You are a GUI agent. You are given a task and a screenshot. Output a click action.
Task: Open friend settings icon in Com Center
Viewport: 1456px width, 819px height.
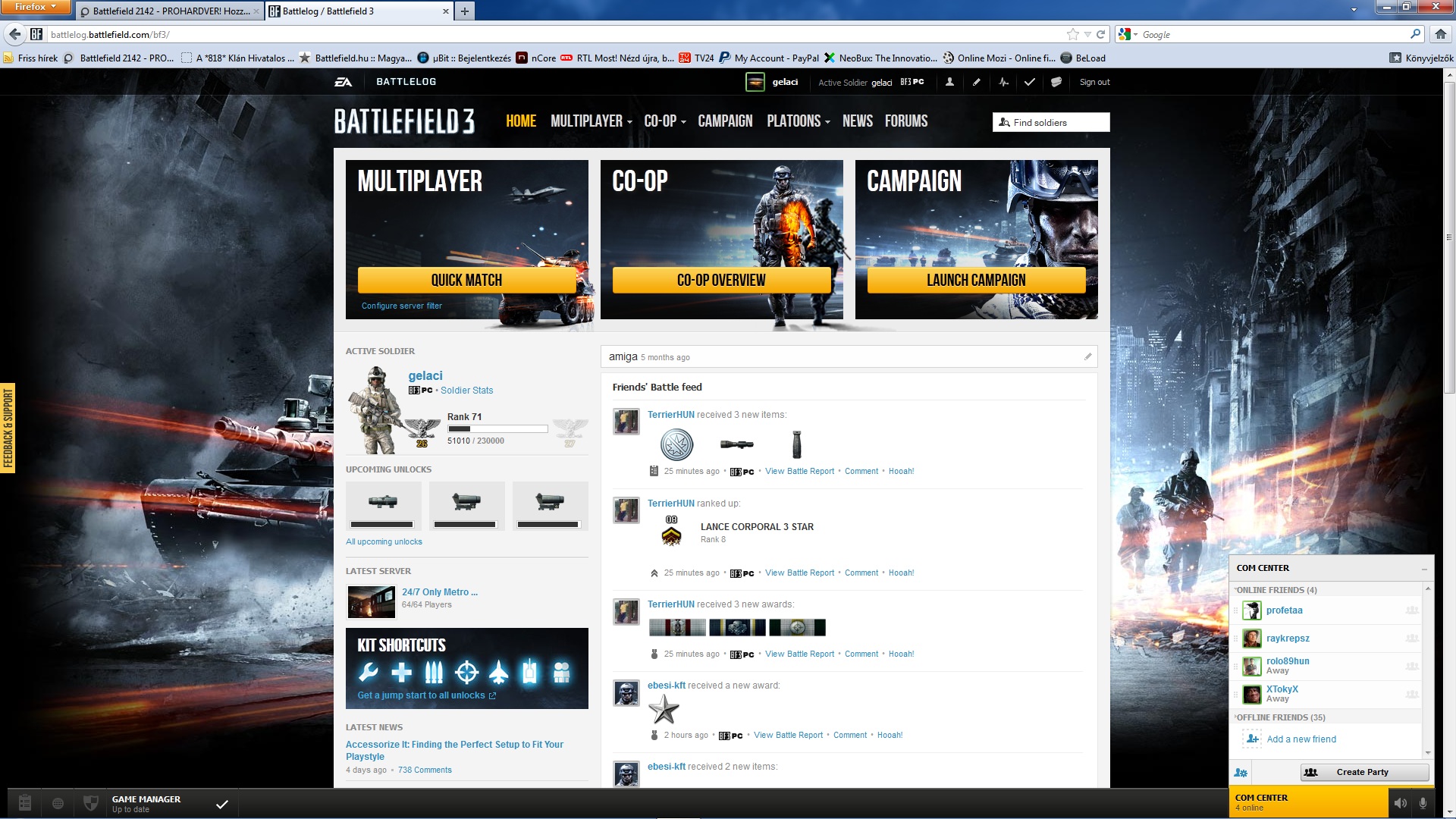pyautogui.click(x=1241, y=773)
